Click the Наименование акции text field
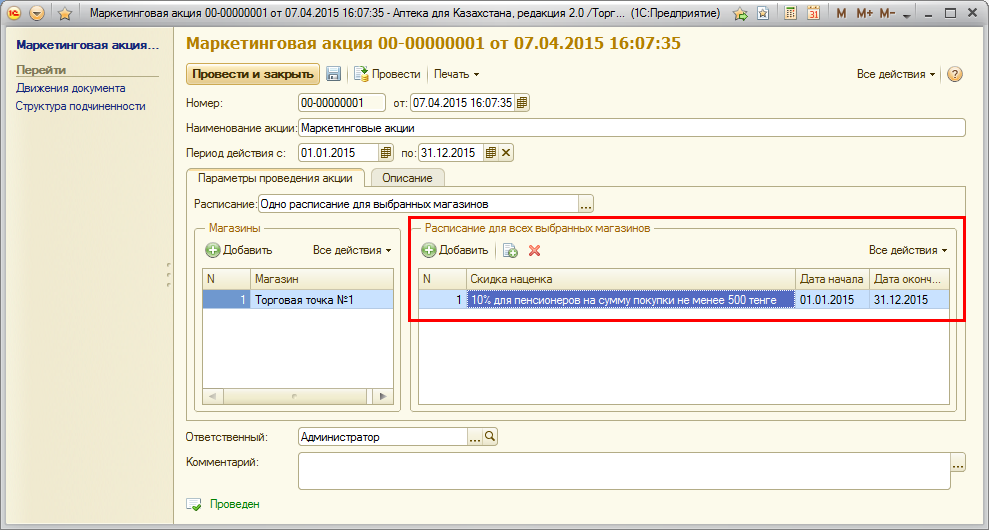The width and height of the screenshot is (989, 530). (x=630, y=128)
